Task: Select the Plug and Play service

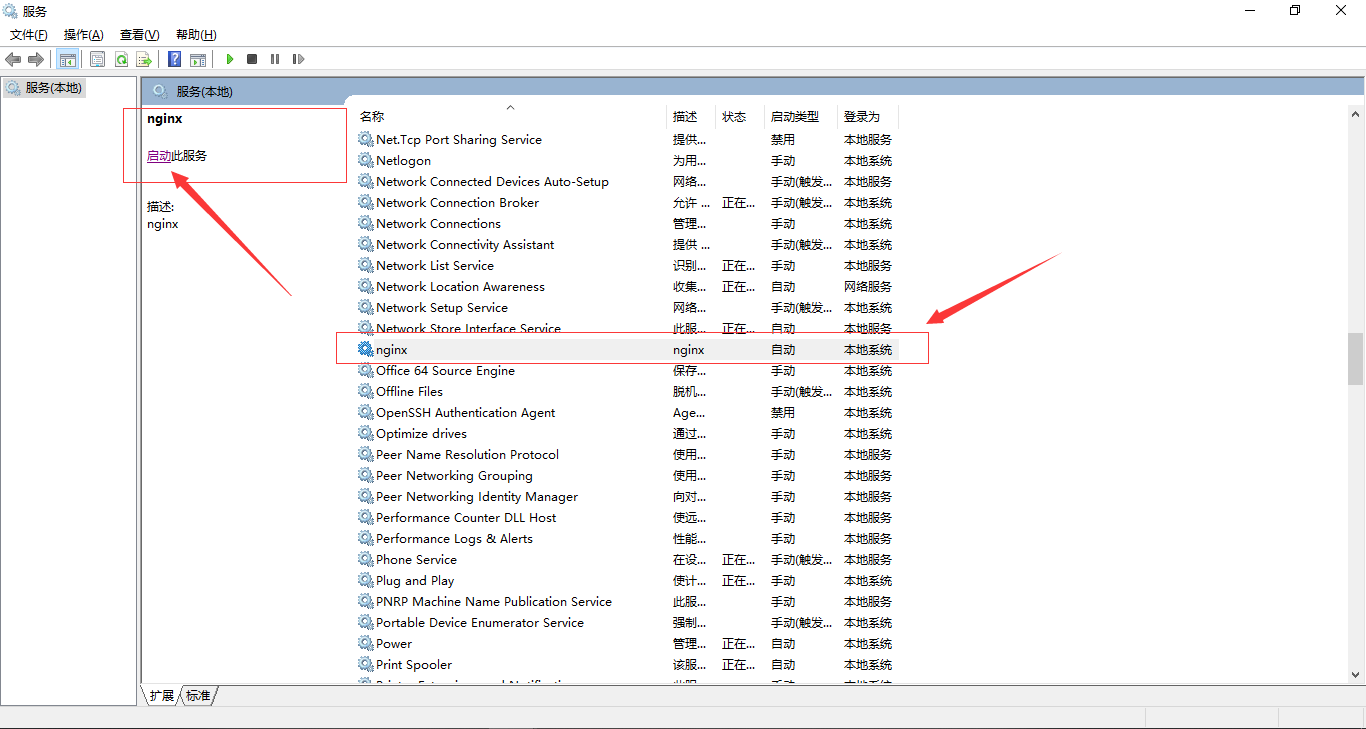Action: [x=415, y=581]
